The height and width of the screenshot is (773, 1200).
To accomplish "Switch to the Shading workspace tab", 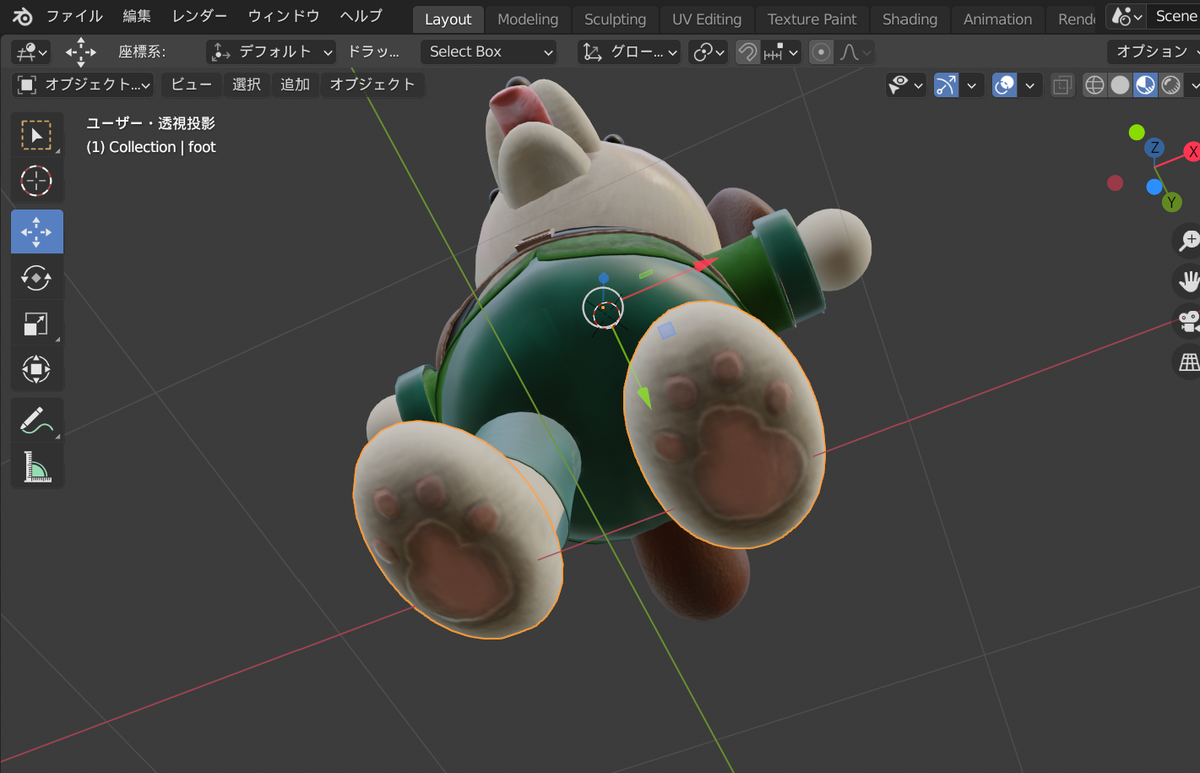I will click(910, 19).
